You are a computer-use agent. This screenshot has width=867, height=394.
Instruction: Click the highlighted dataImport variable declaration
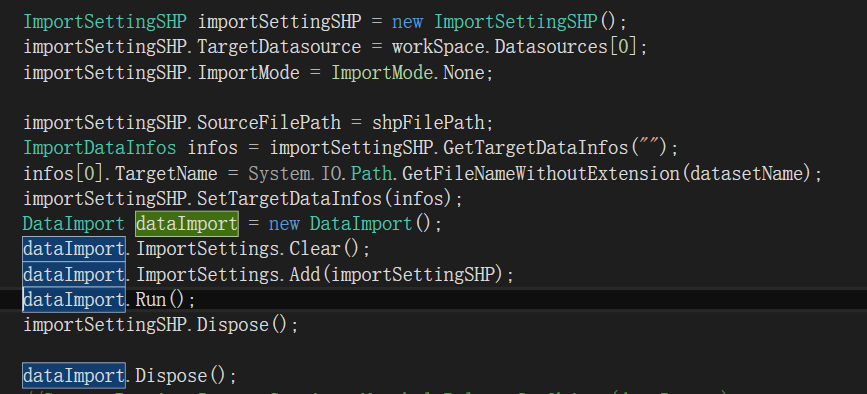[187, 224]
